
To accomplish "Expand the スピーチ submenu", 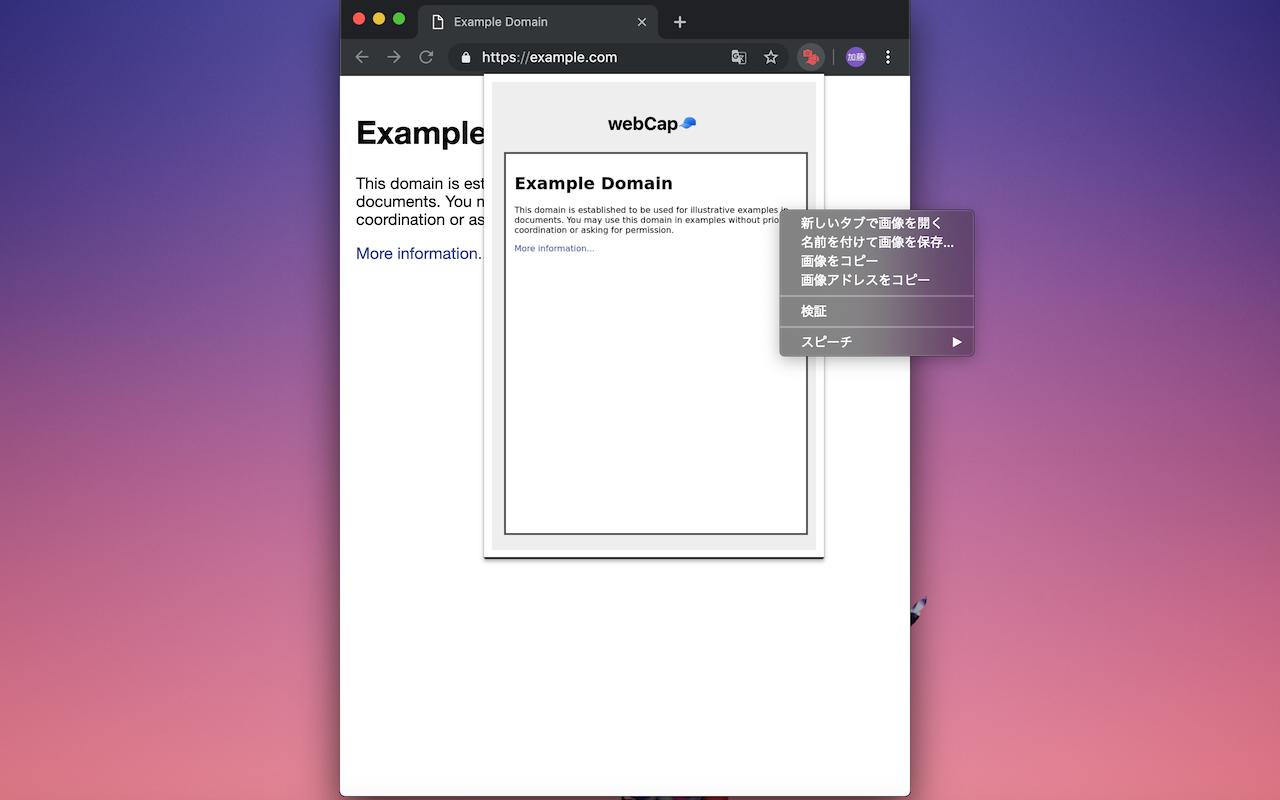I will (x=876, y=342).
